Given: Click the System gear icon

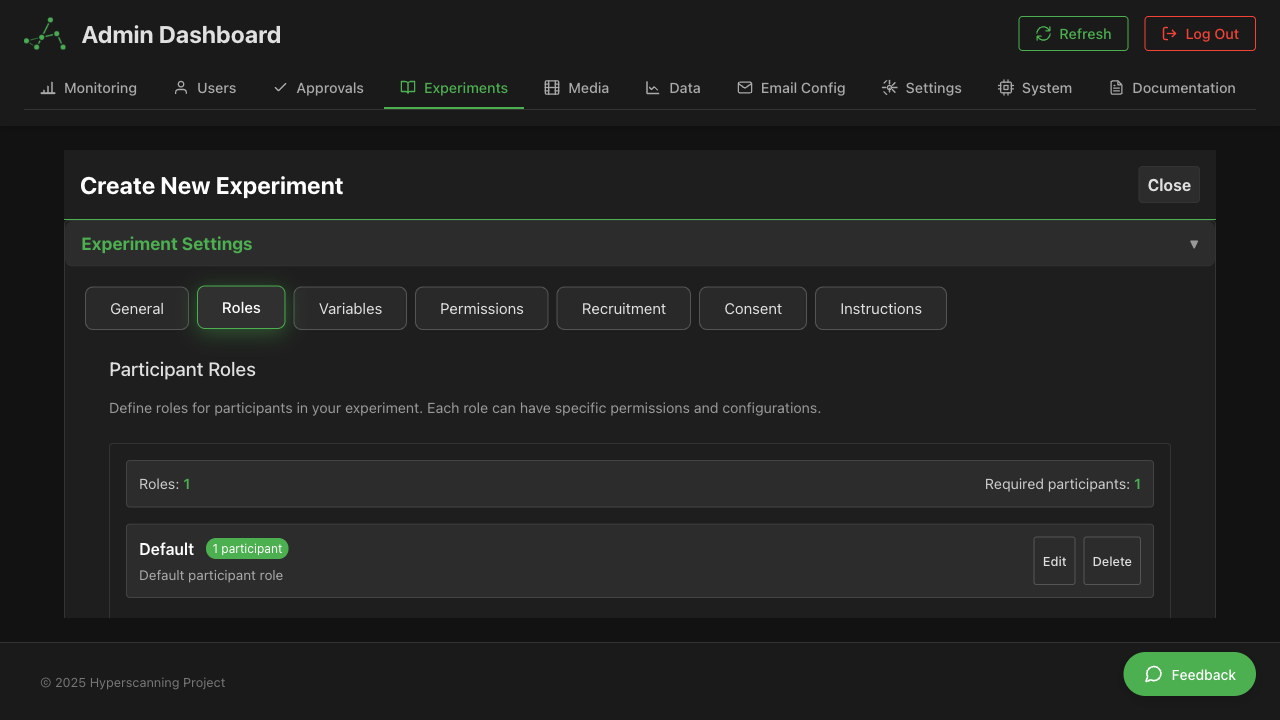Looking at the screenshot, I should pyautogui.click(x=1004, y=88).
